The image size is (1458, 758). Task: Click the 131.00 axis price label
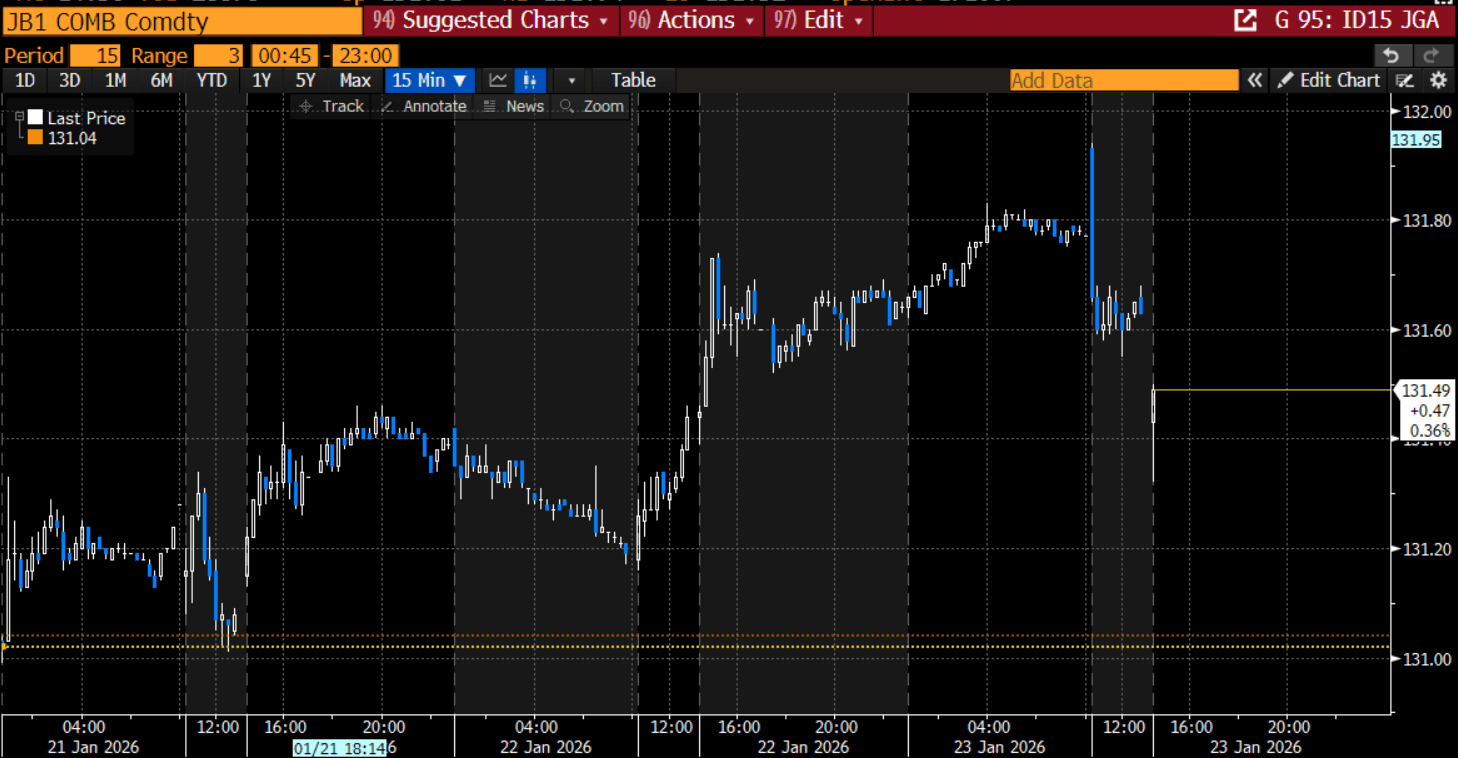(1425, 659)
